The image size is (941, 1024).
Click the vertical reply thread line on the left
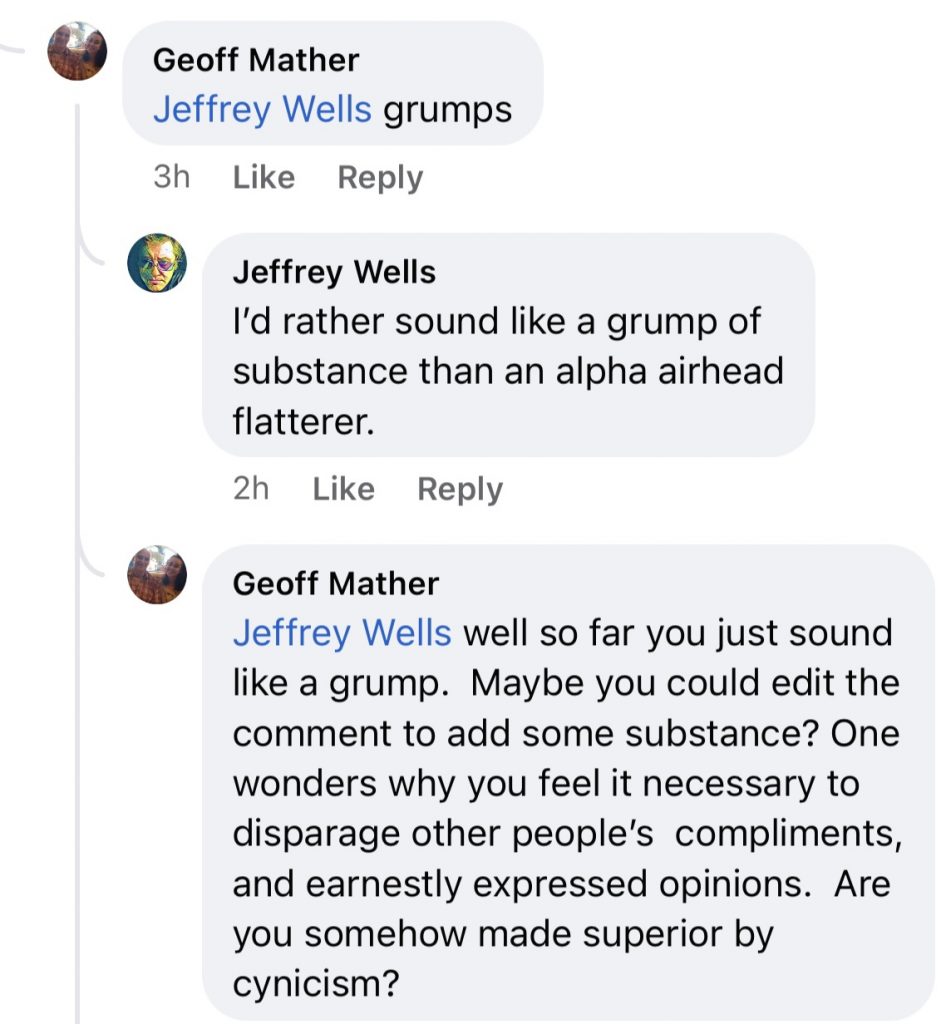[77, 600]
